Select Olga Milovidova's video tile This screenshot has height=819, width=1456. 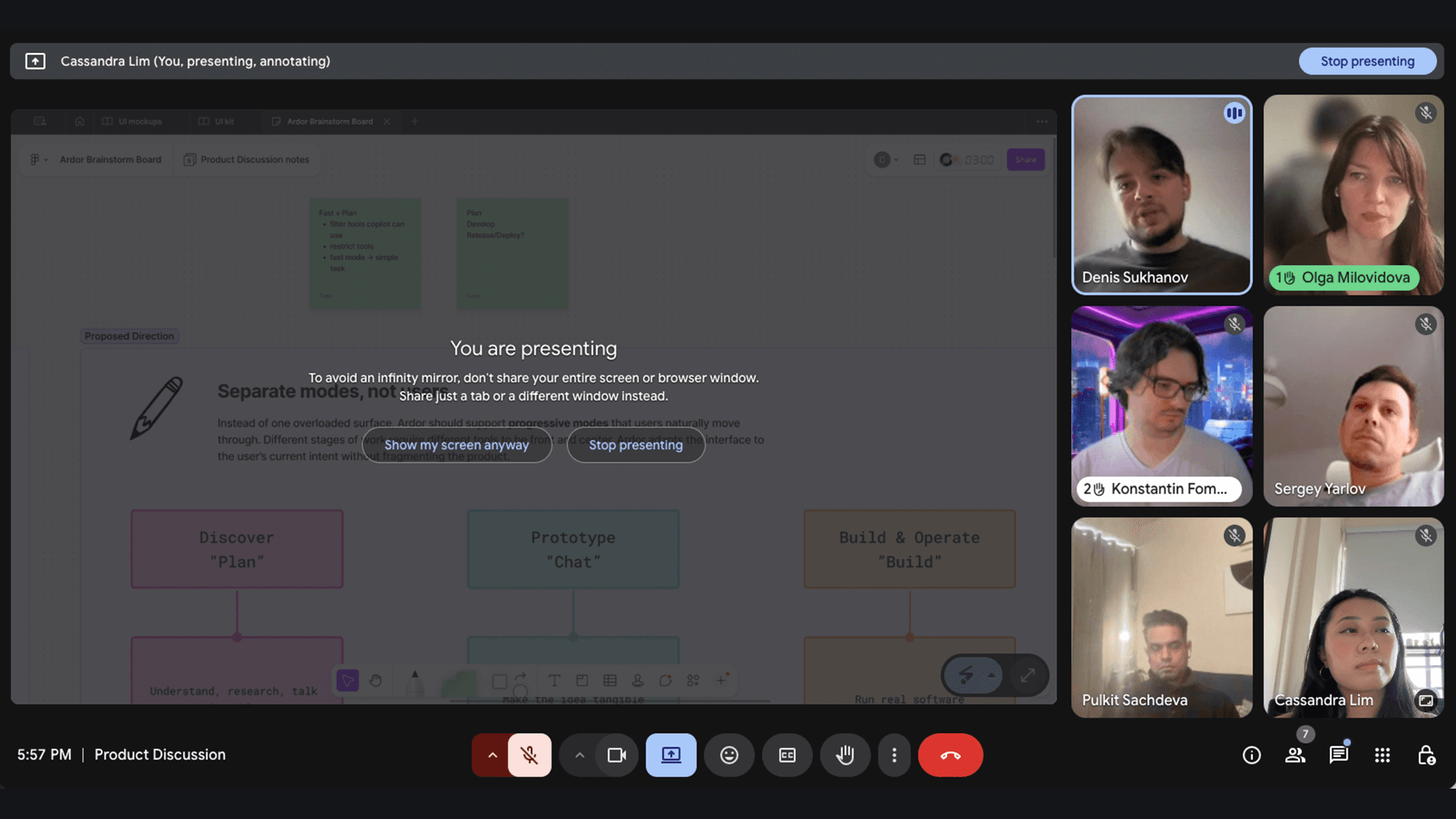(x=1354, y=195)
